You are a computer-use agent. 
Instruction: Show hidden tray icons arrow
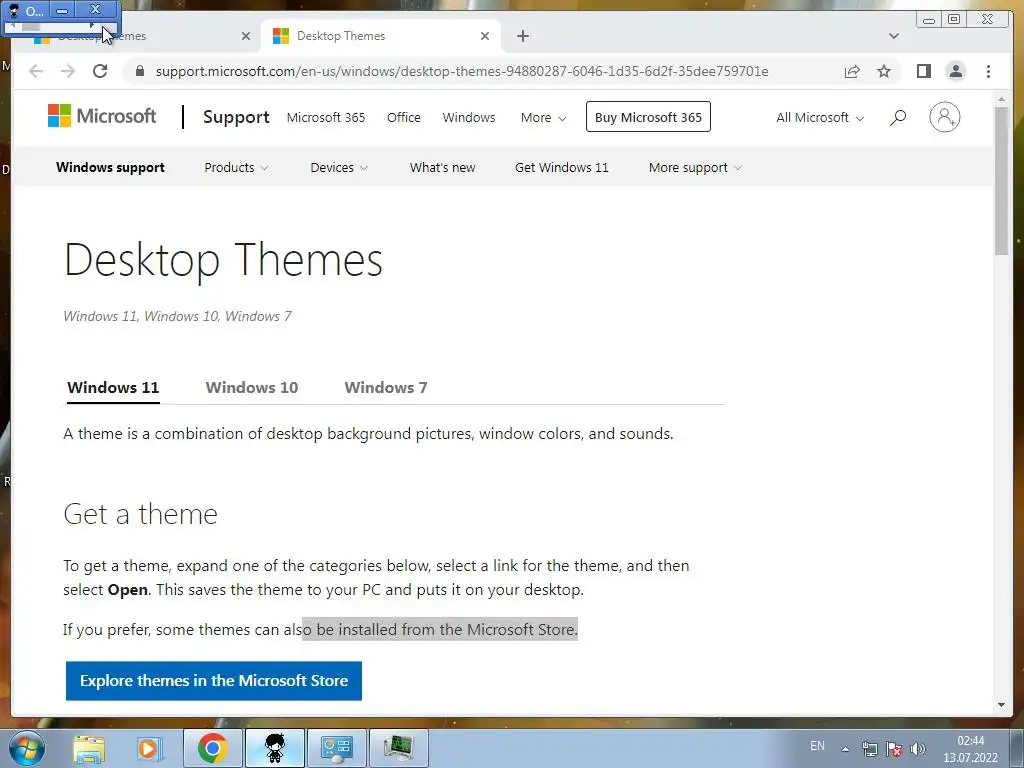coord(845,749)
